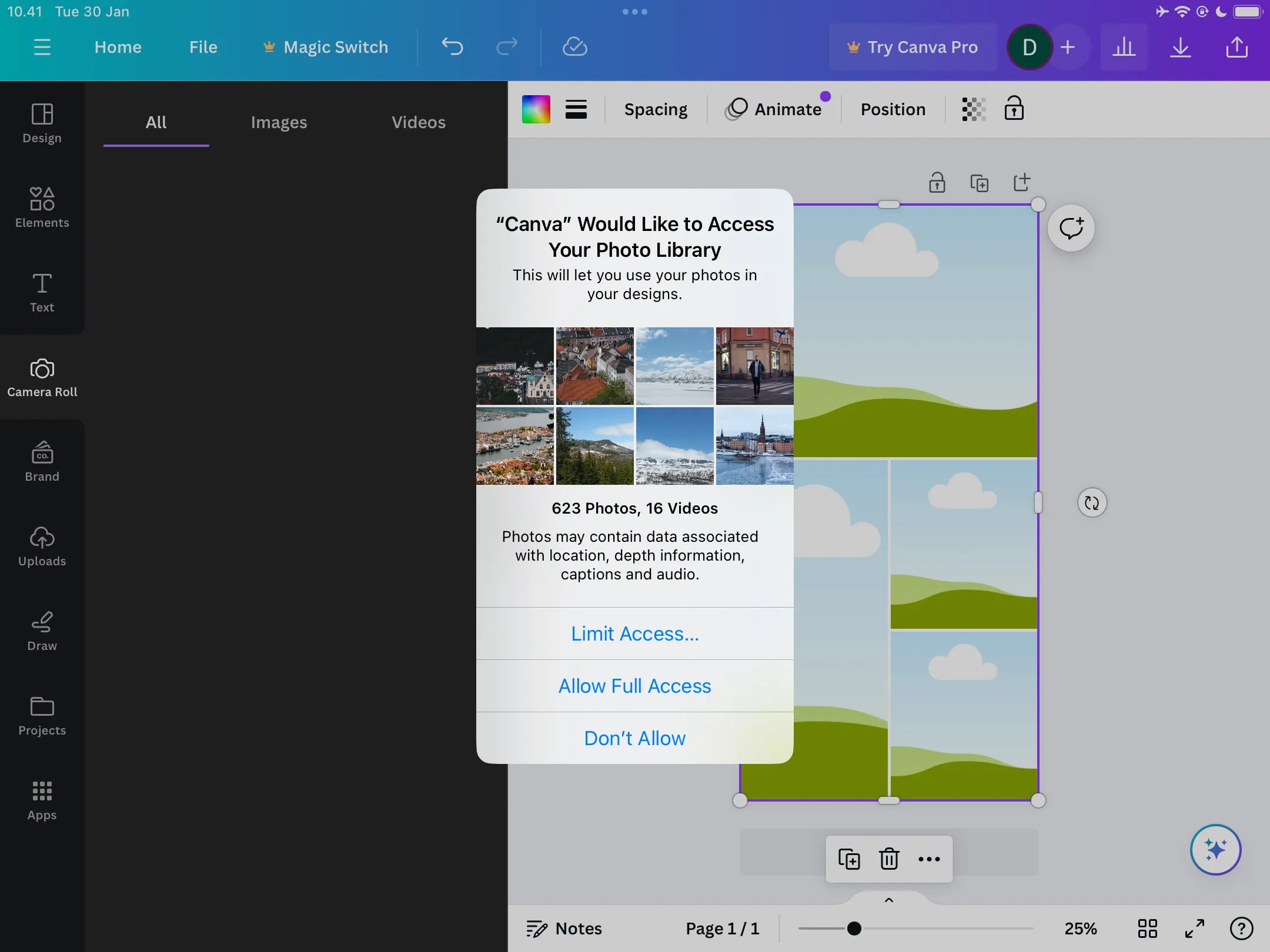Delete the selected element with trash icon
This screenshot has height=952, width=1270.
(x=888, y=859)
